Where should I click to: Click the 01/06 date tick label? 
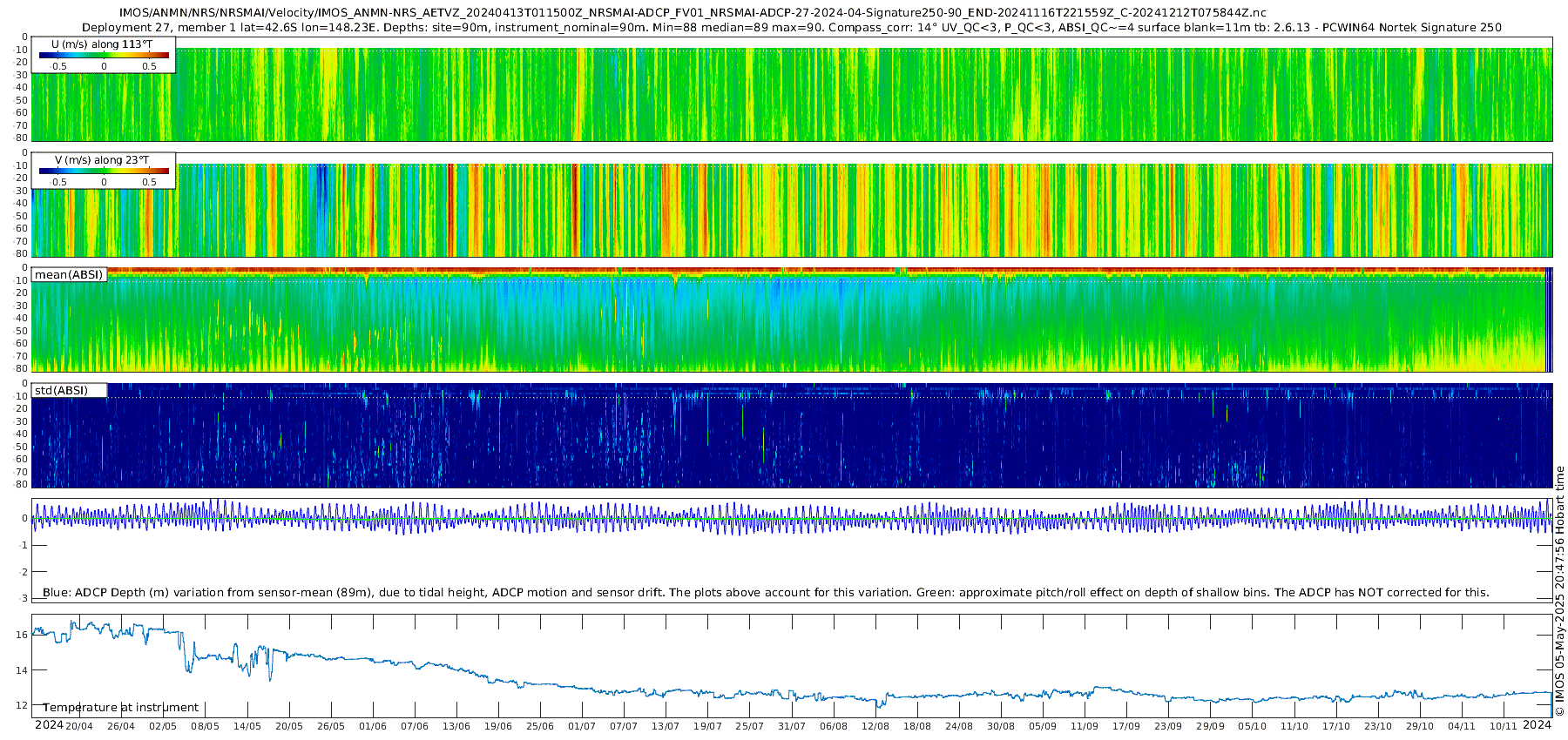[x=373, y=726]
